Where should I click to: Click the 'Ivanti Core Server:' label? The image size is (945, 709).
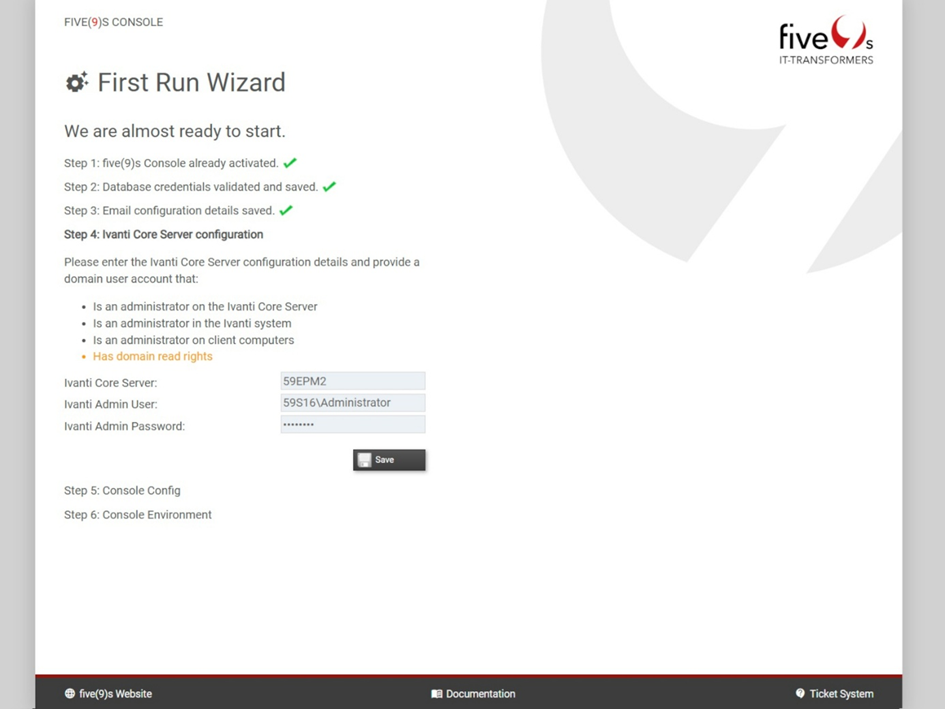[110, 383]
